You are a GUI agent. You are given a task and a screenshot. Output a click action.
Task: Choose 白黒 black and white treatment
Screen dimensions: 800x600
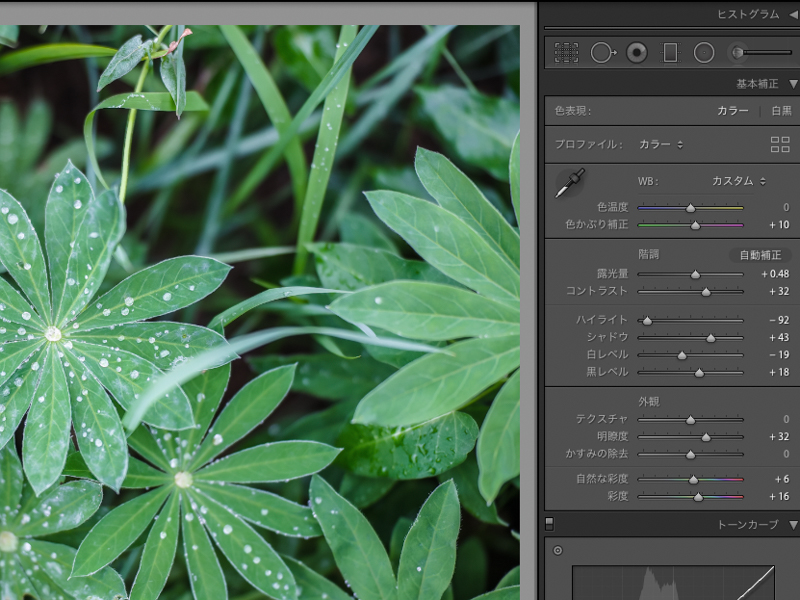[782, 111]
